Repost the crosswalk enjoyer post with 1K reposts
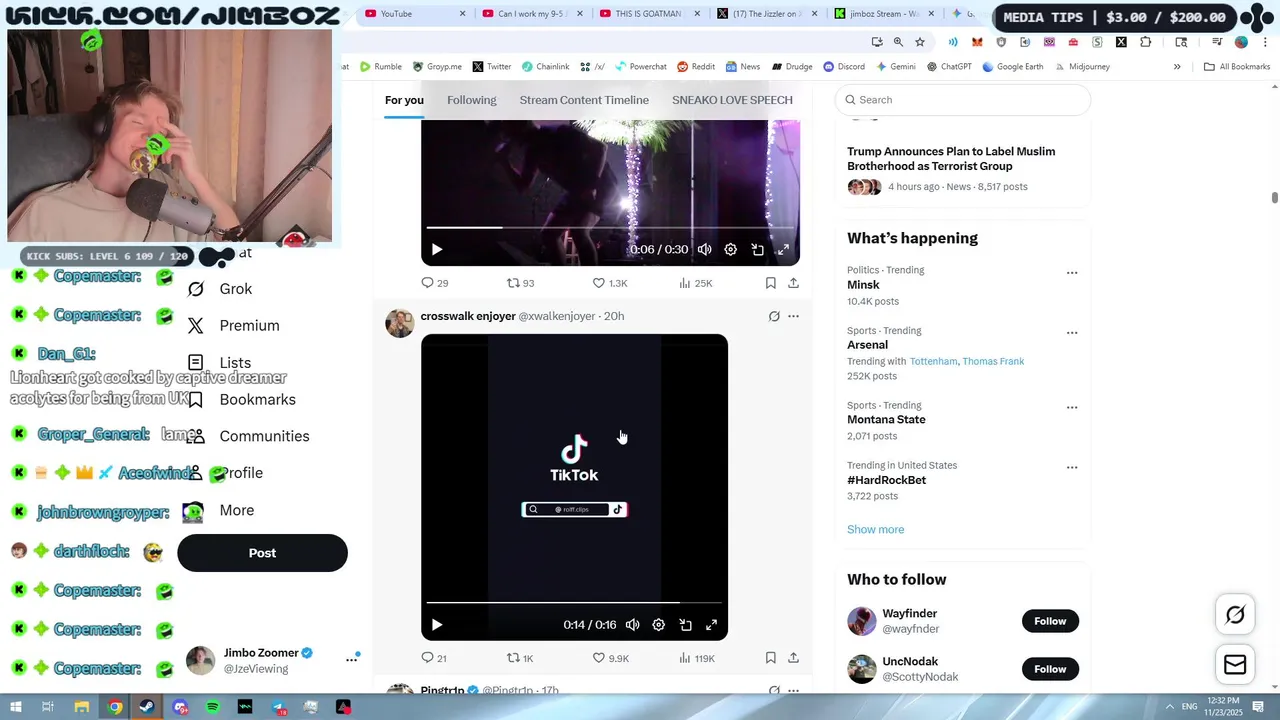1280x720 pixels. (520, 658)
